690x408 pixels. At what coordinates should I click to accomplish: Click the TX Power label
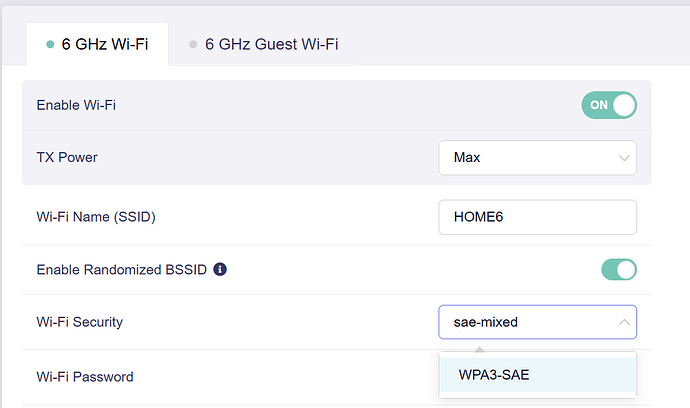pyautogui.click(x=67, y=158)
